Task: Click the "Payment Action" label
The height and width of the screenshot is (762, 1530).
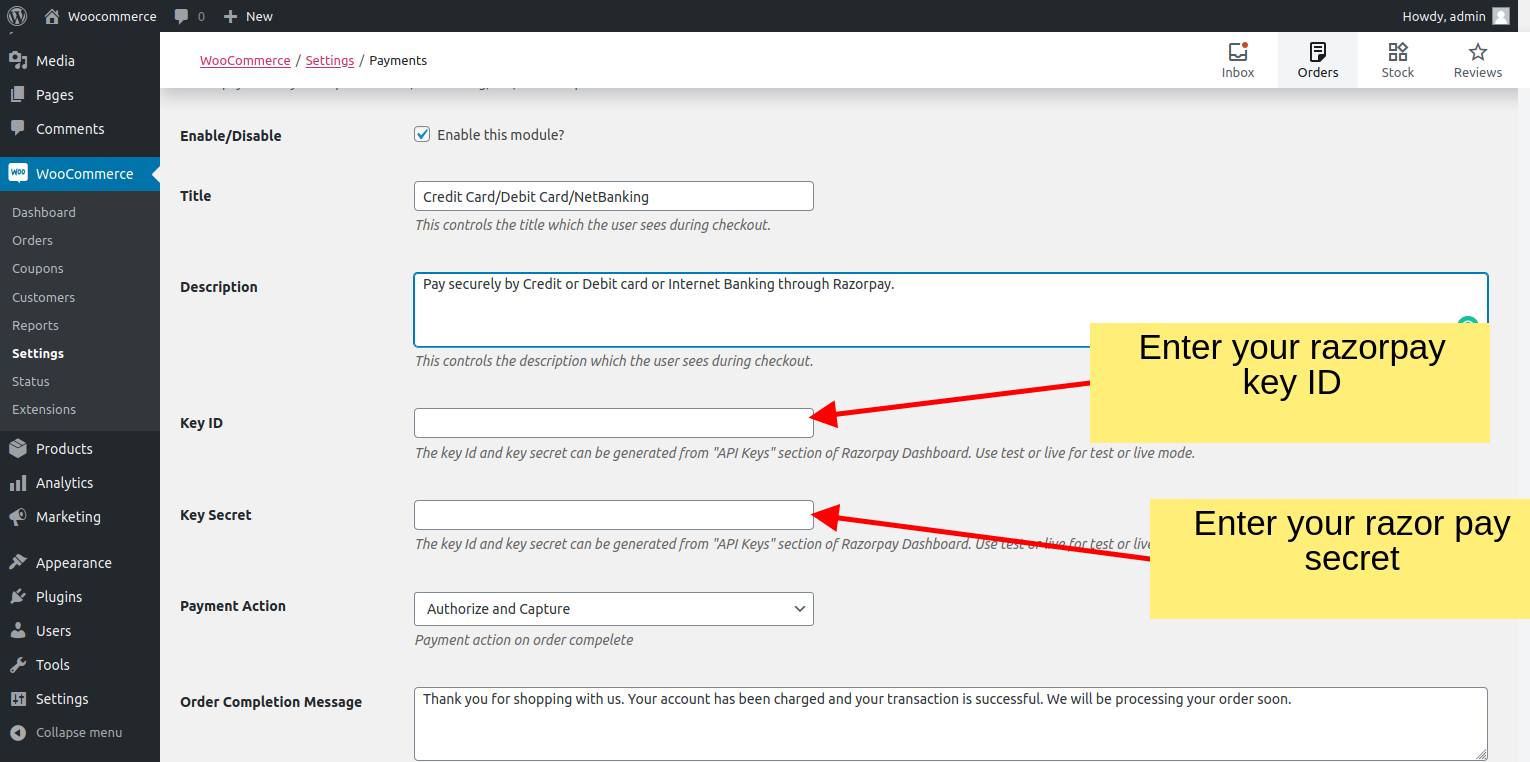Action: pyautogui.click(x=233, y=606)
